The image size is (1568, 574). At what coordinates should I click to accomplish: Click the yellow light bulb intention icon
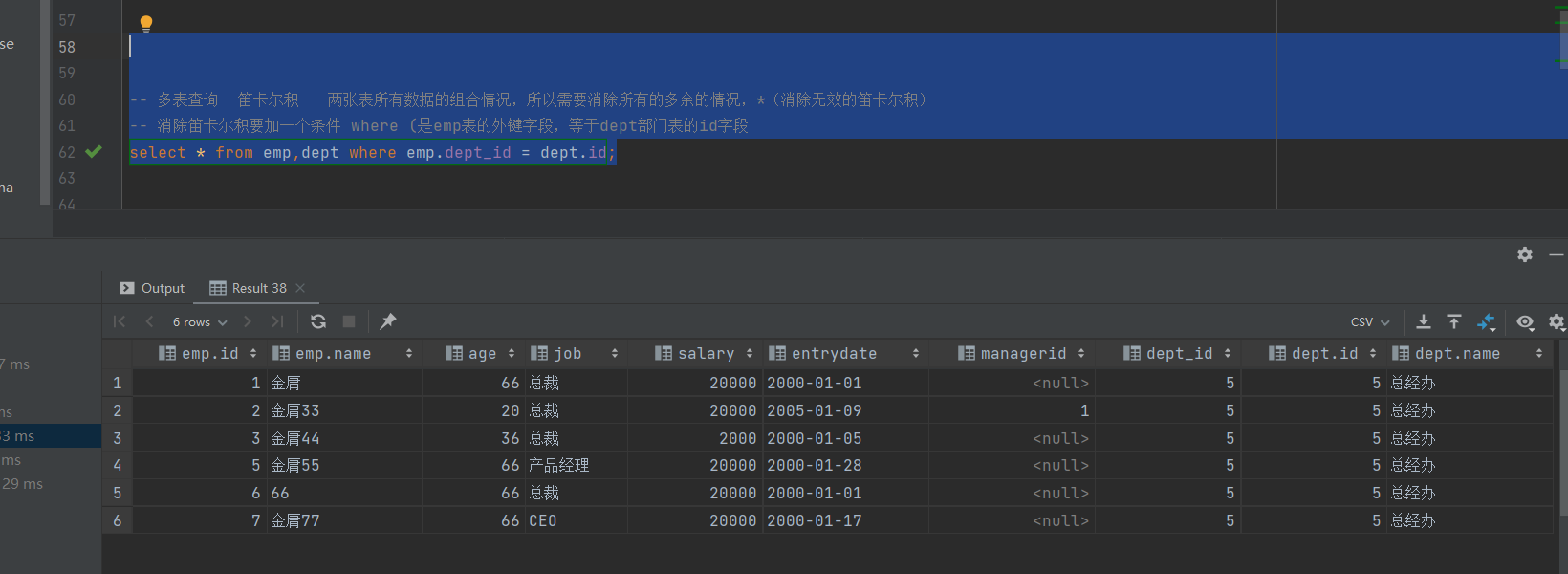point(146,24)
